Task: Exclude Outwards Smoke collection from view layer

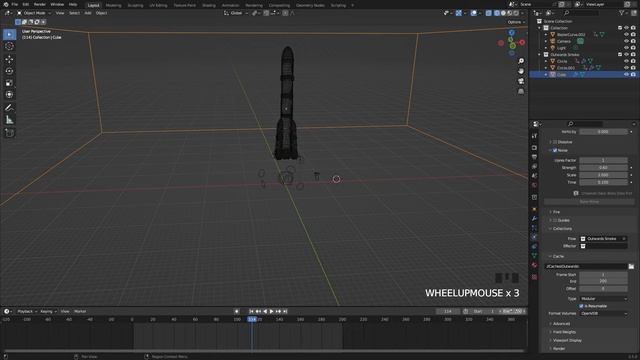Action: click(620, 54)
